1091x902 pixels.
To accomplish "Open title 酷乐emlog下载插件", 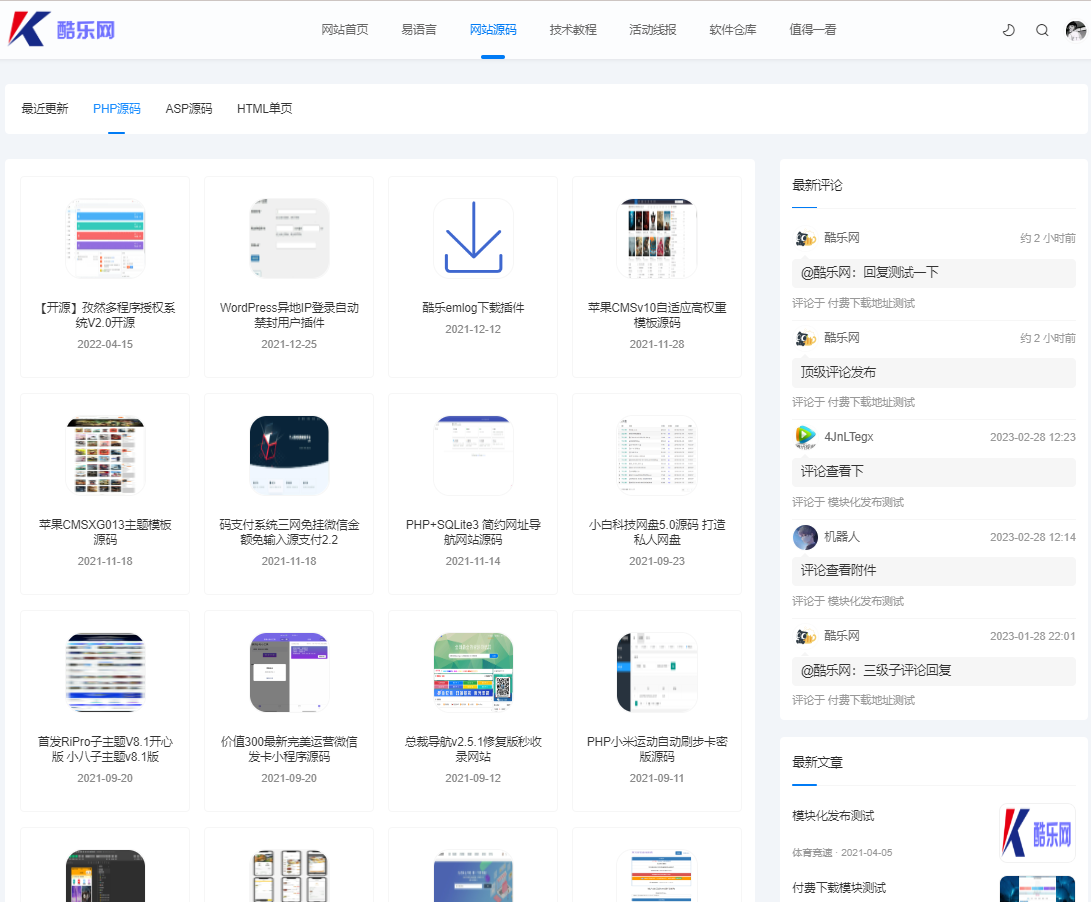I will coord(473,308).
